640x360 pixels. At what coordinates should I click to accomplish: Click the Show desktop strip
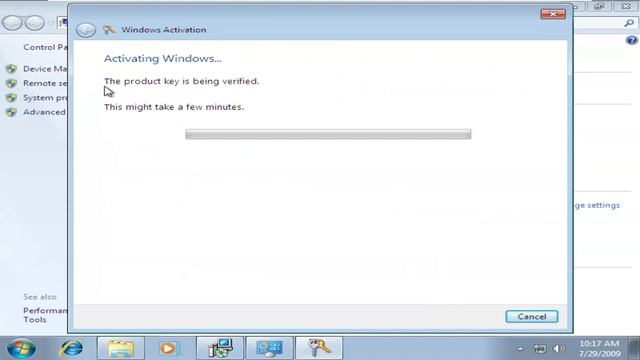click(634, 349)
